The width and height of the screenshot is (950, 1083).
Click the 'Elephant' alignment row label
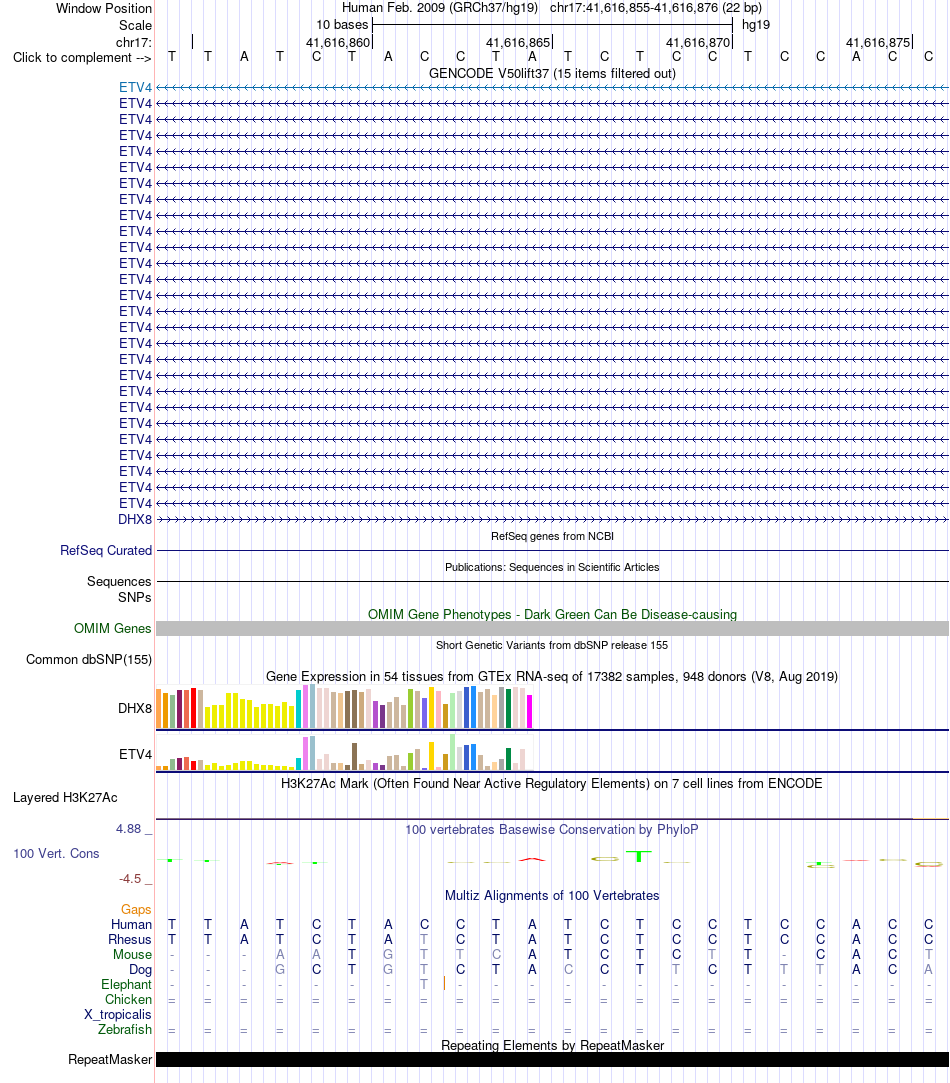pos(126,985)
